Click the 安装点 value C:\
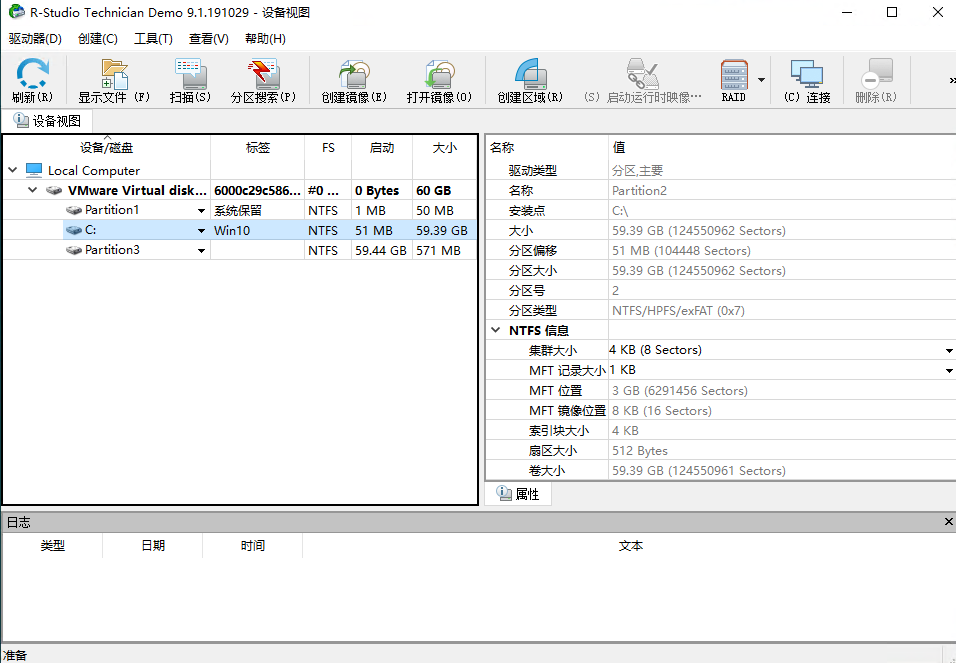Viewport: 956px width, 663px height. click(x=620, y=211)
